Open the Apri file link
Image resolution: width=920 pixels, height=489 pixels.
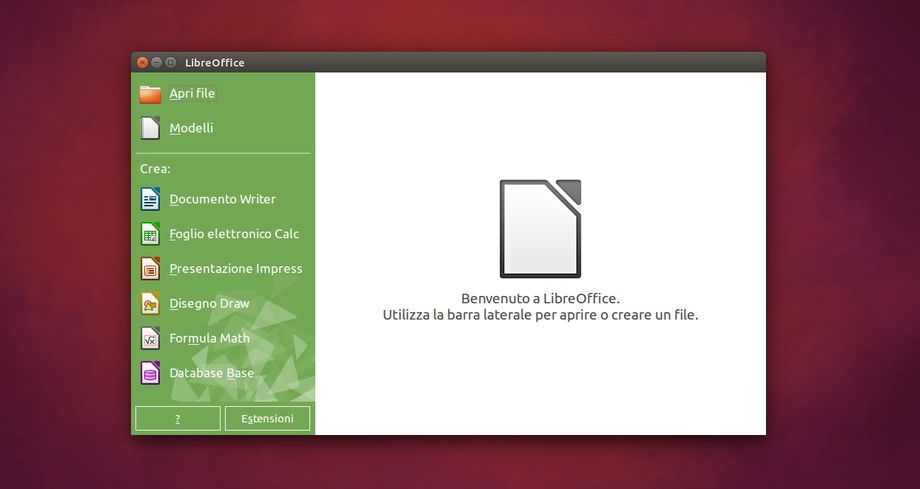(192, 93)
